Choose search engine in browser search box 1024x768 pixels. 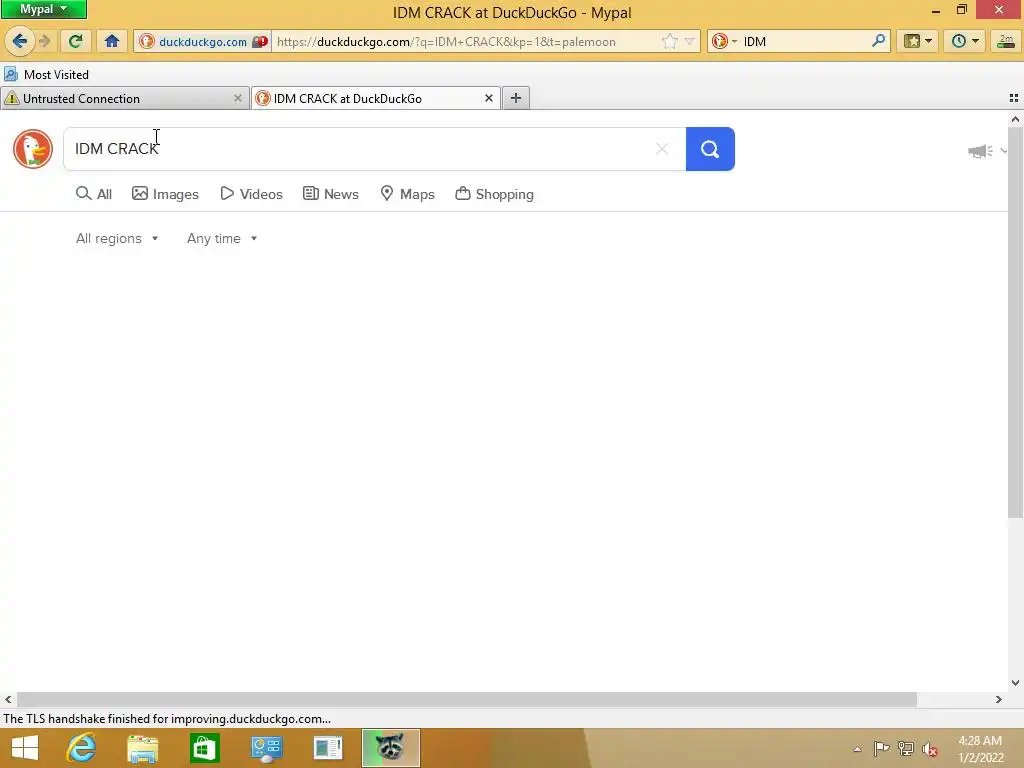[724, 41]
